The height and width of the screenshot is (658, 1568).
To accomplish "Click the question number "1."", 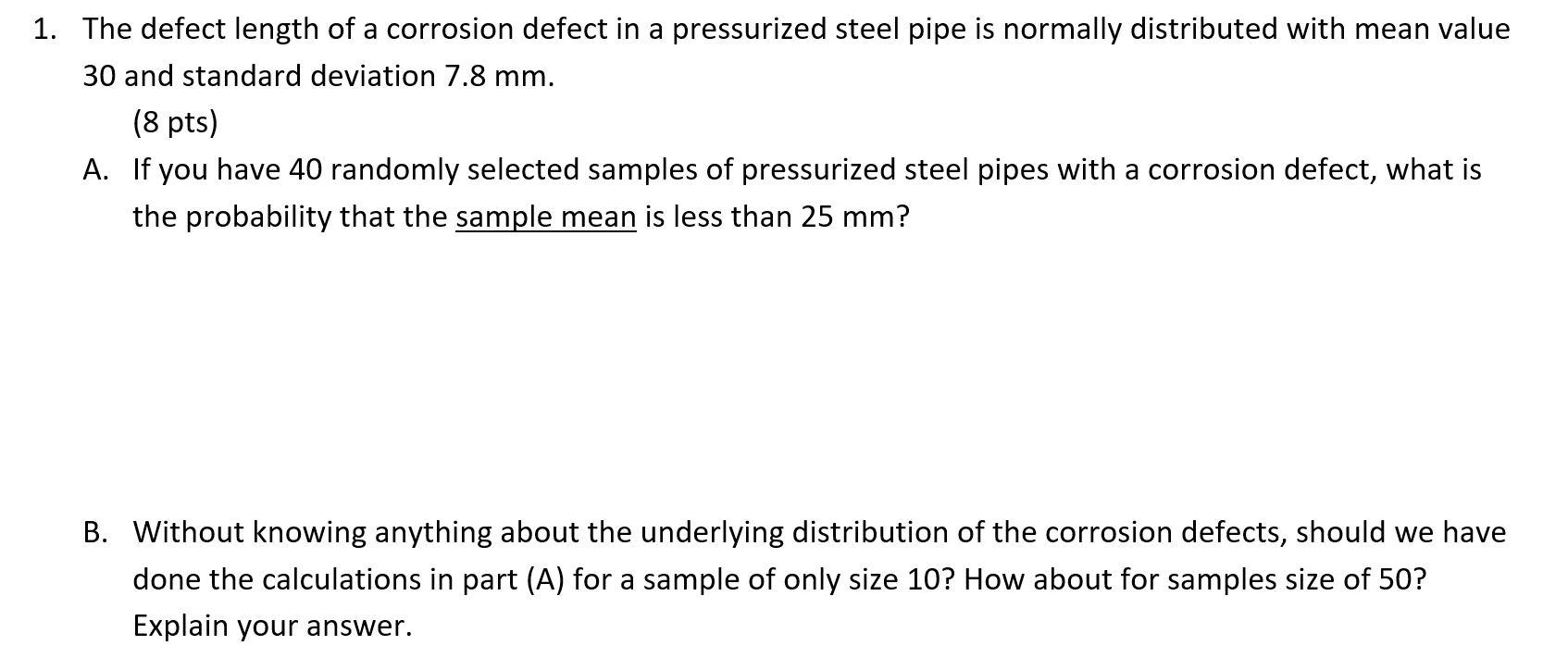I will pyautogui.click(x=46, y=30).
